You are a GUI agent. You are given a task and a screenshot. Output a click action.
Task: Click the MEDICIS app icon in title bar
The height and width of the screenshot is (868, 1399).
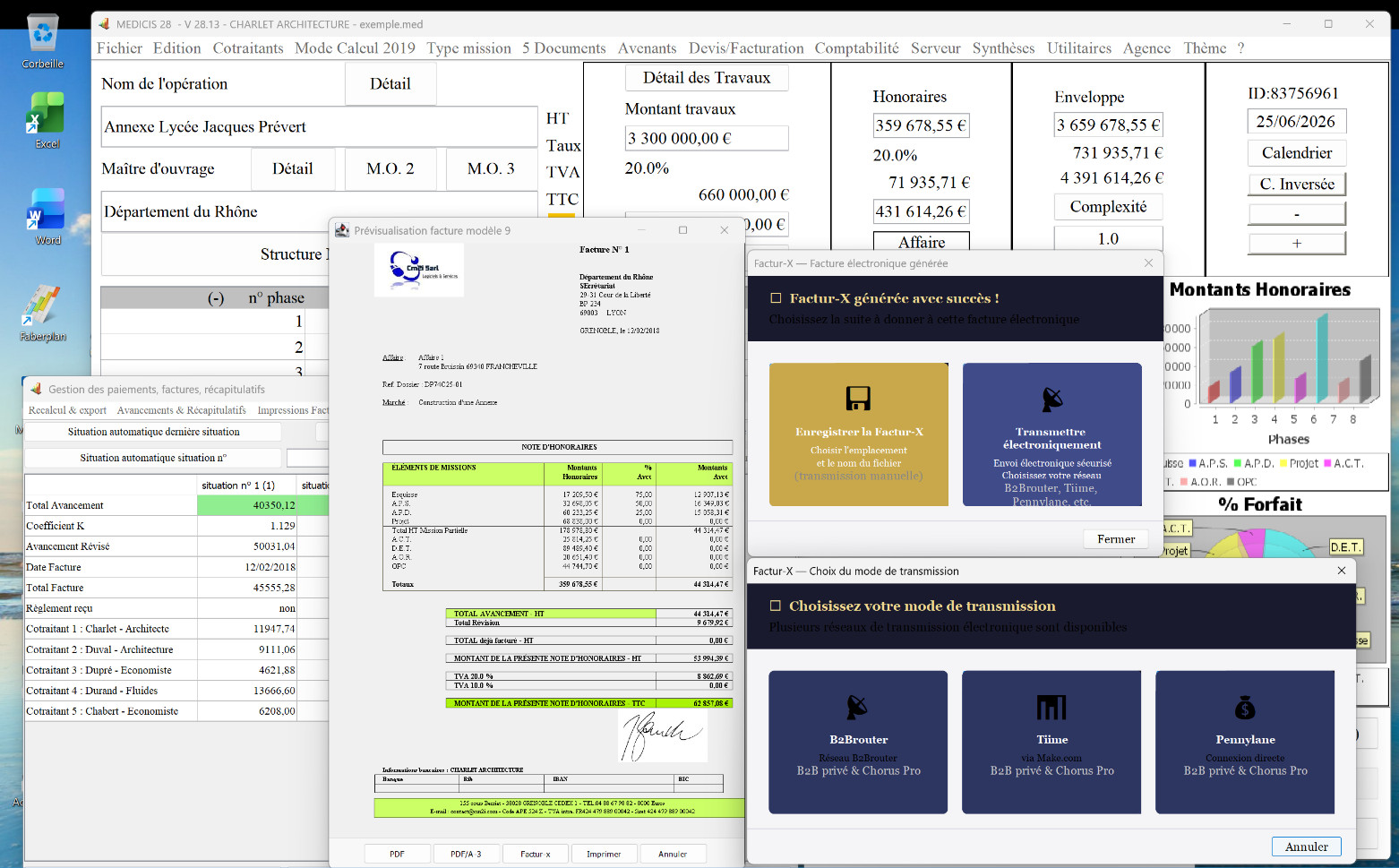104,24
